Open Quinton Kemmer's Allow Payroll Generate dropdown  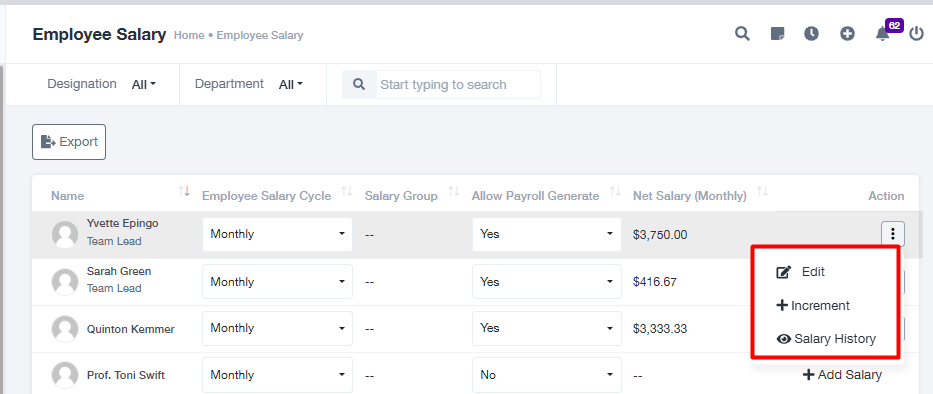547,328
